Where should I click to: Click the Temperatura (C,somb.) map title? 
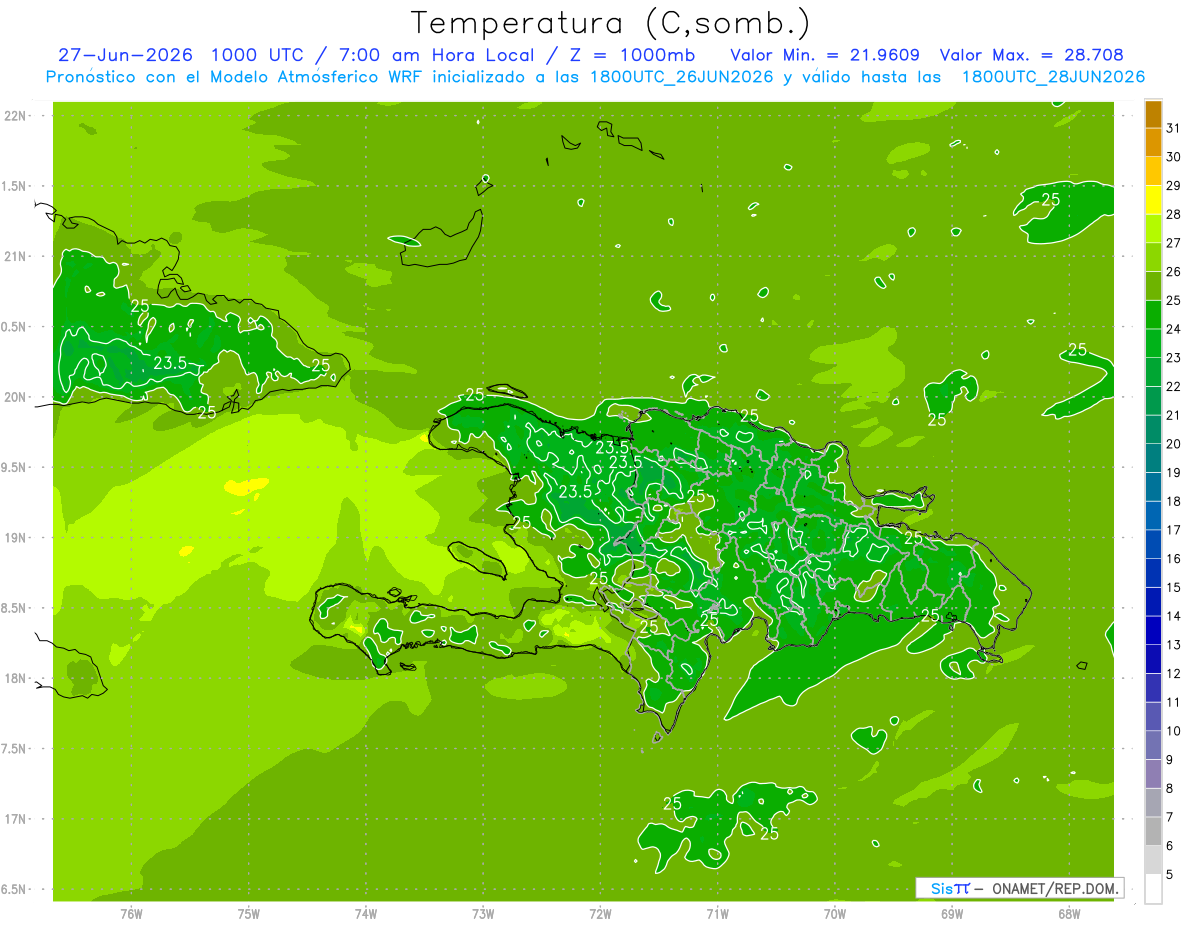611,23
